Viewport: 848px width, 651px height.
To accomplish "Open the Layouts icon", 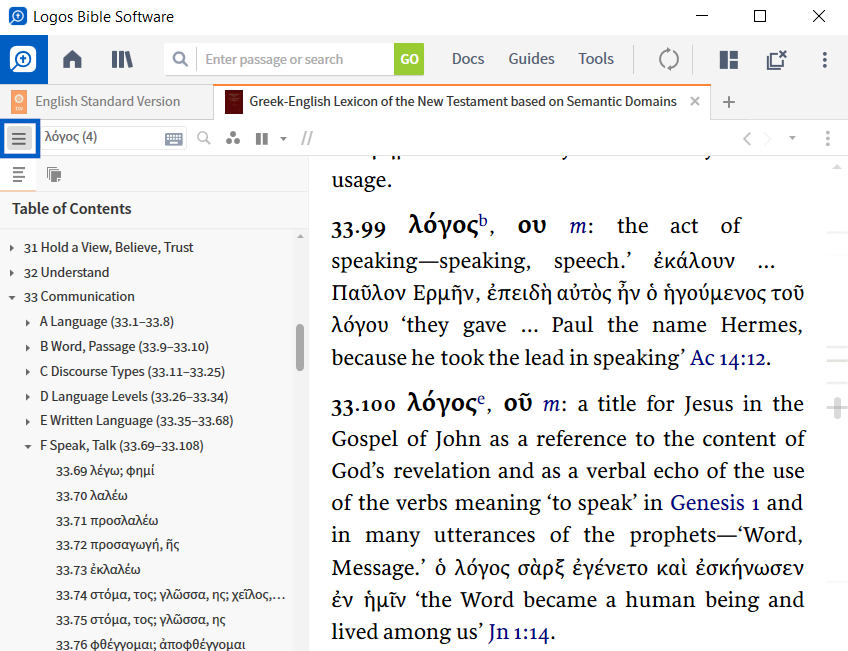I will [x=728, y=60].
